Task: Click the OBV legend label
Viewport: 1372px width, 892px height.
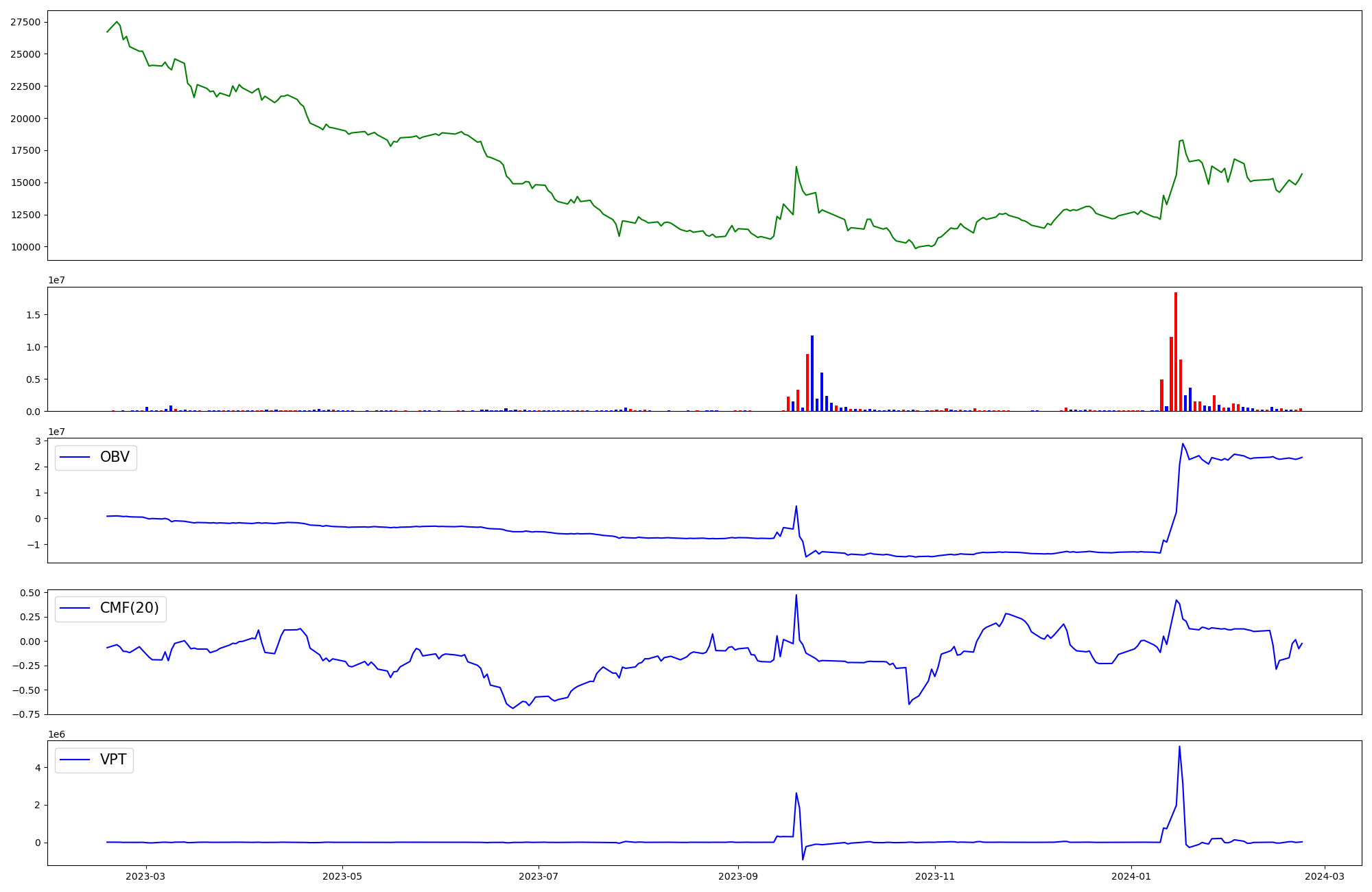Action: click(x=115, y=457)
